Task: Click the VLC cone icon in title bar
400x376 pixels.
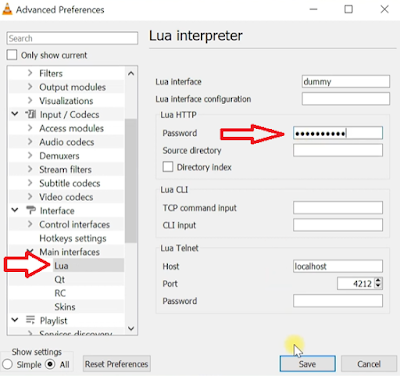Action: (7, 9)
